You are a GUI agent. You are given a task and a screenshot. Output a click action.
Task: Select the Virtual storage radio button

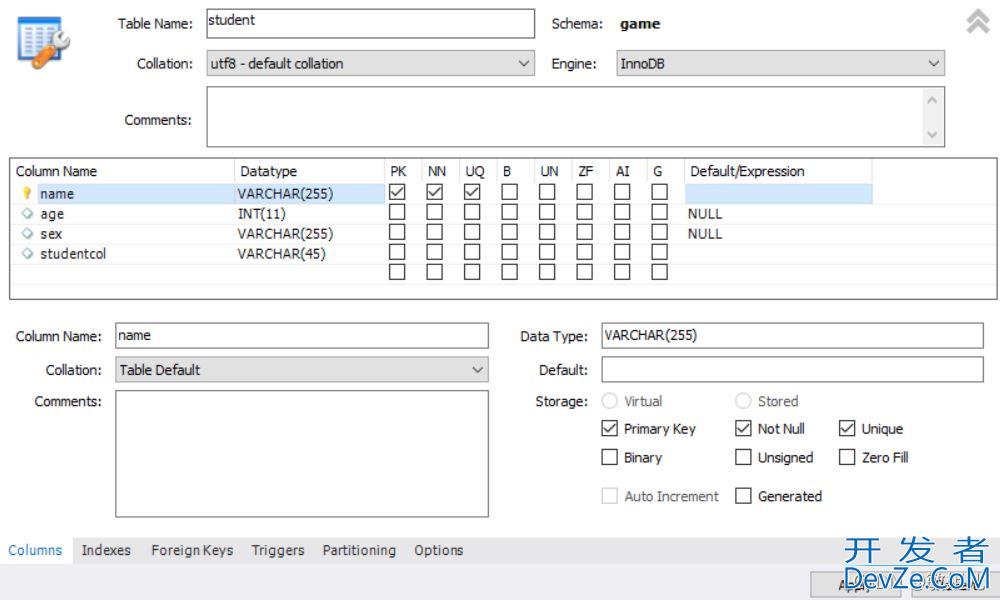(x=610, y=400)
